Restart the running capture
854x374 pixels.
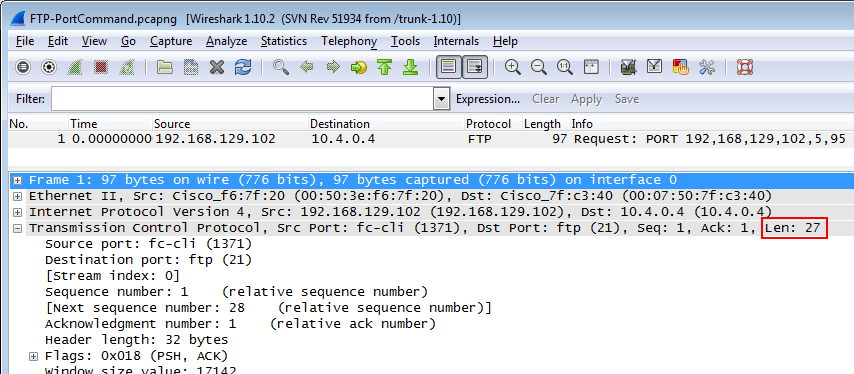tap(127, 68)
